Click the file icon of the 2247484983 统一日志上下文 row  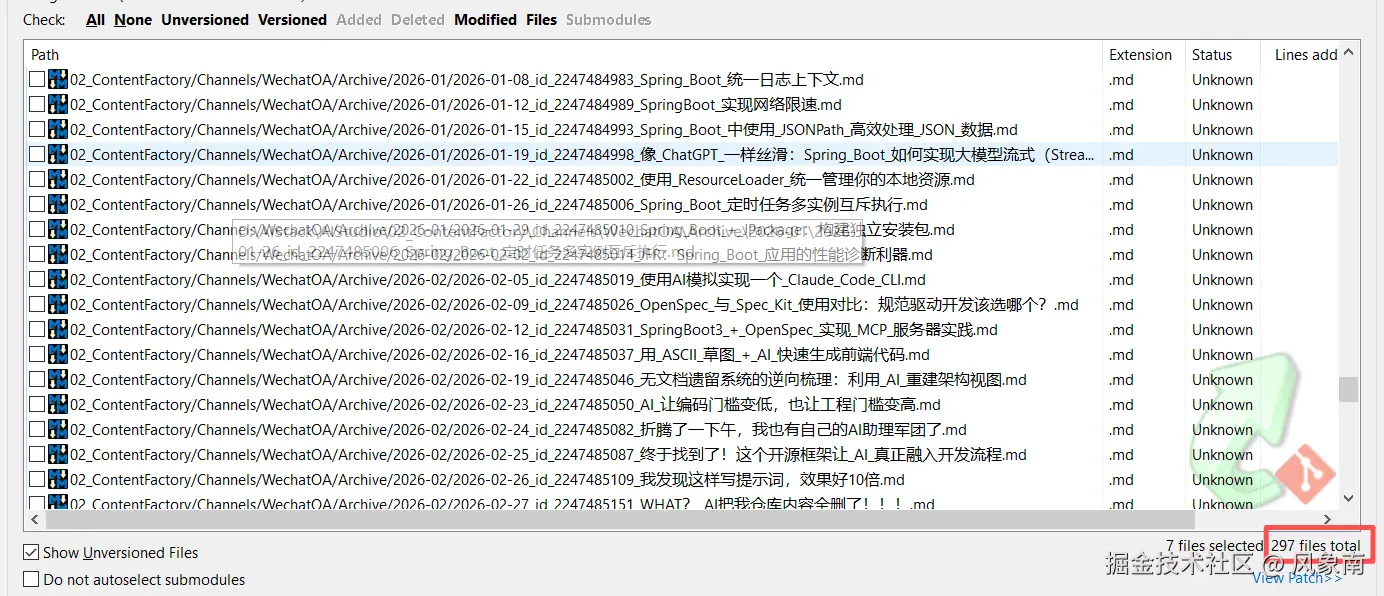tap(58, 80)
